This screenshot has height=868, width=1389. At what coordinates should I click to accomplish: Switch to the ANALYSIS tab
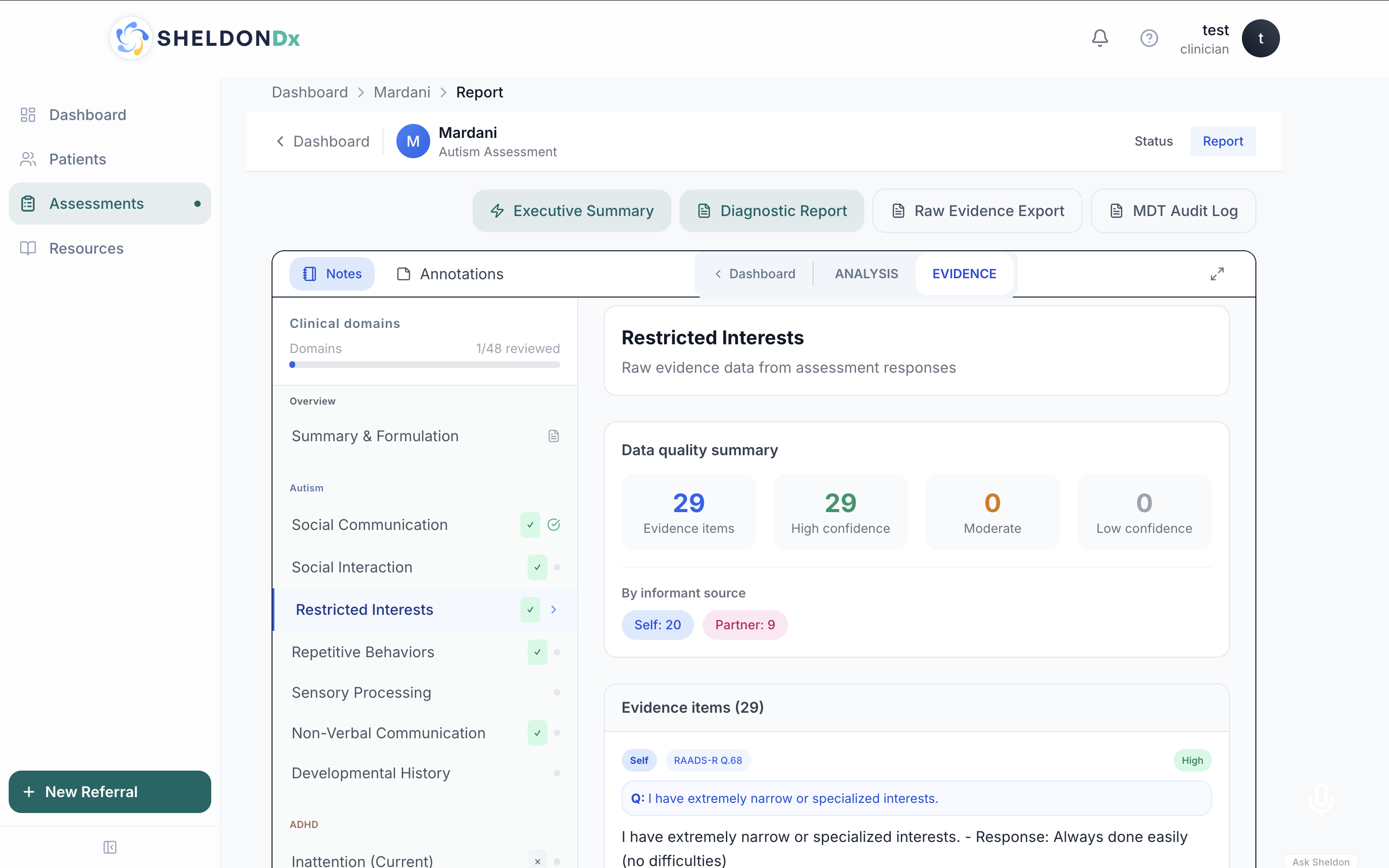coord(866,274)
